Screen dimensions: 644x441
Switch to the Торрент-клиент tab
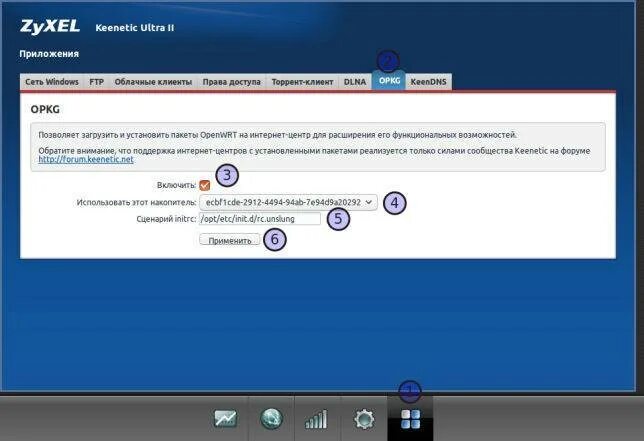click(x=302, y=82)
